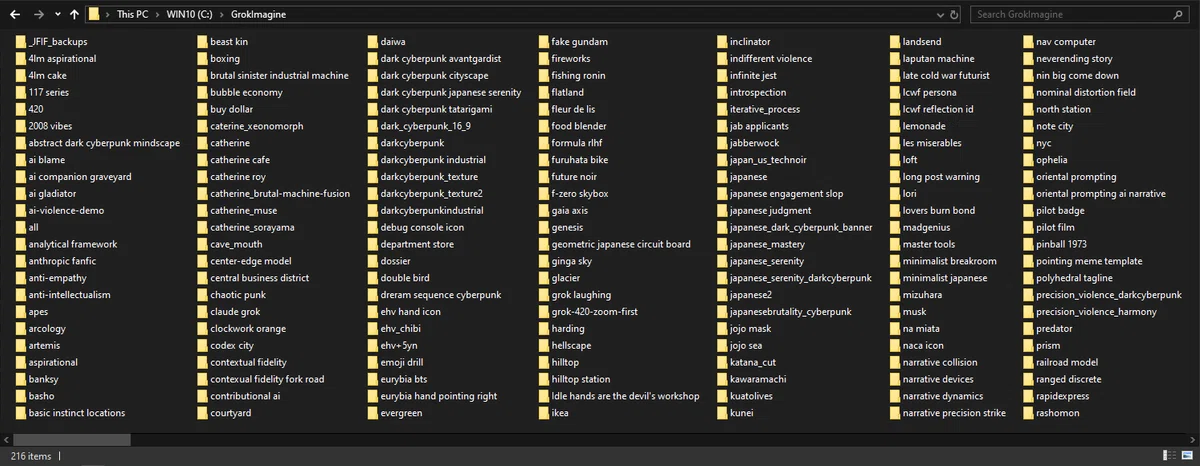Viewport: 1200px width, 466px height.
Task: Select 'brutal sinister industrial machine' folder name
Action: [280, 76]
